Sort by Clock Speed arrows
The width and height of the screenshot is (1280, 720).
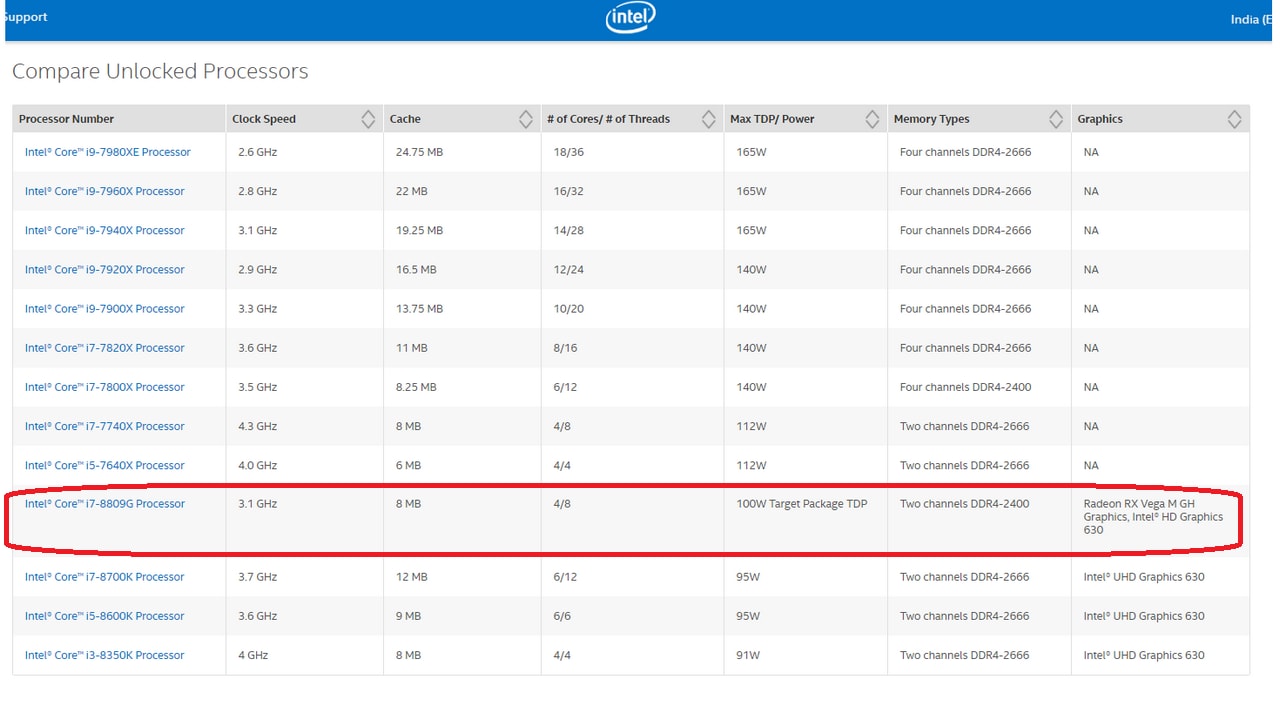pos(368,119)
